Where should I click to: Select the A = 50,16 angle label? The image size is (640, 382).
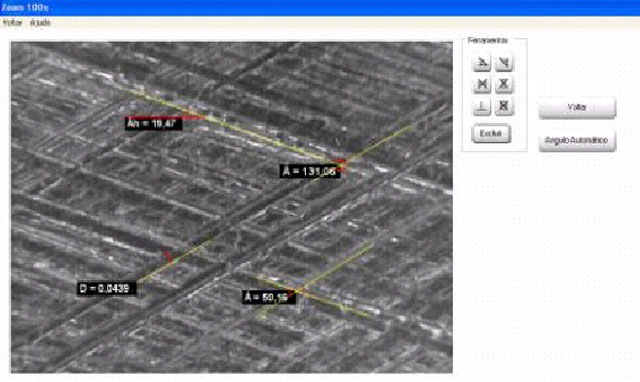pyautogui.click(x=269, y=297)
